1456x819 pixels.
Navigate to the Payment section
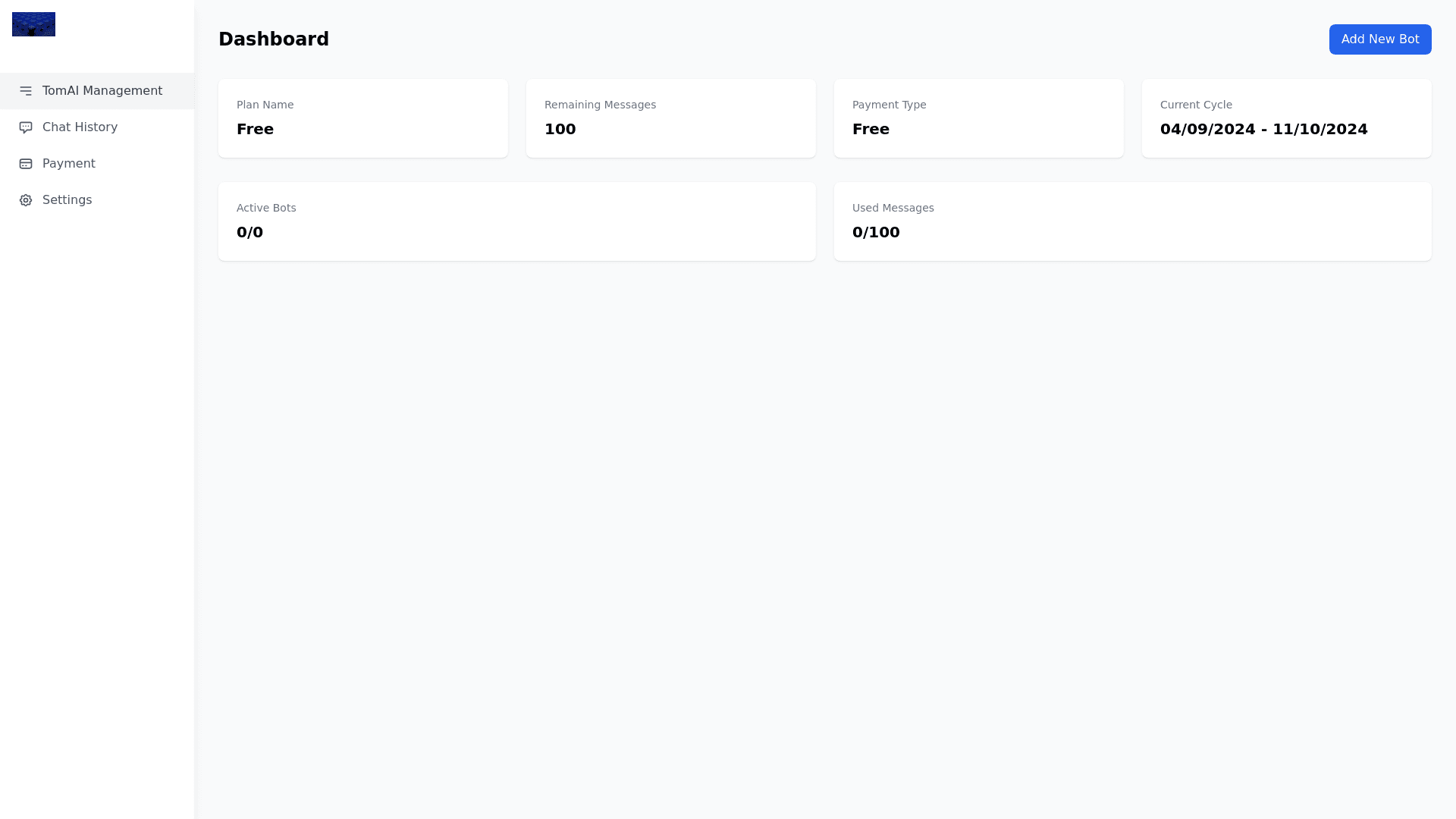point(68,164)
